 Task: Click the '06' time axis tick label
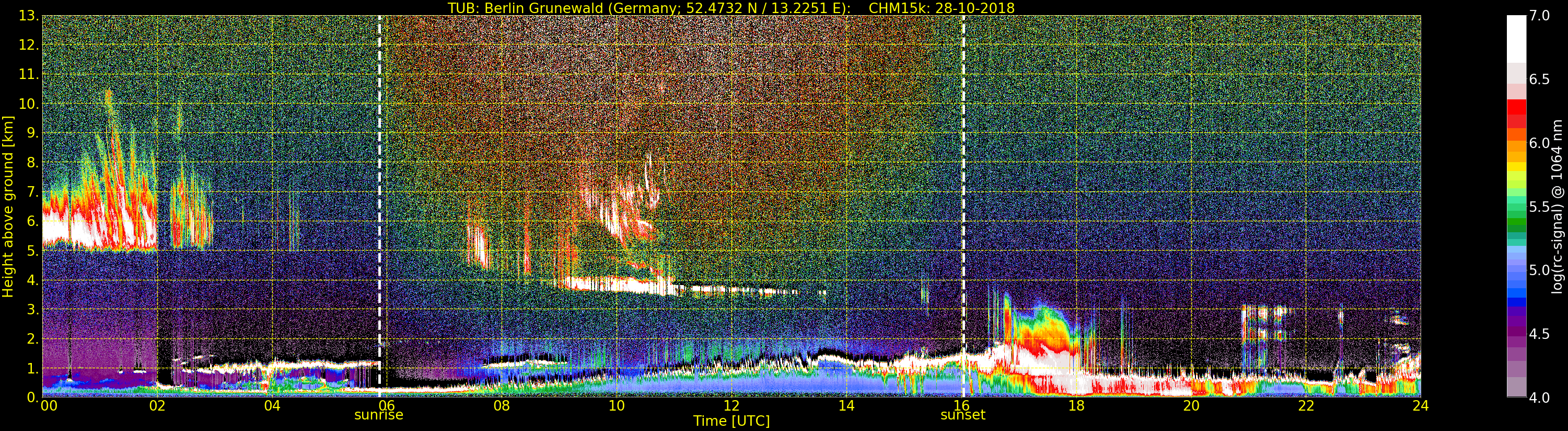point(387,405)
